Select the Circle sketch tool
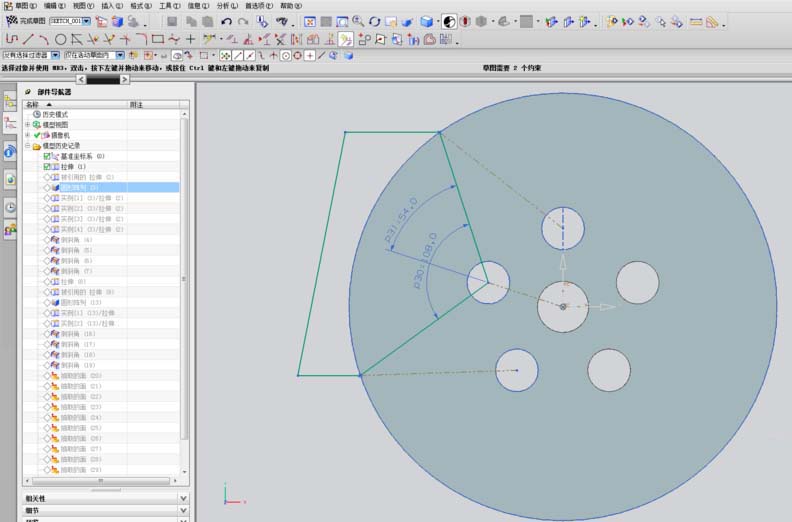This screenshot has width=792, height=522. point(62,39)
